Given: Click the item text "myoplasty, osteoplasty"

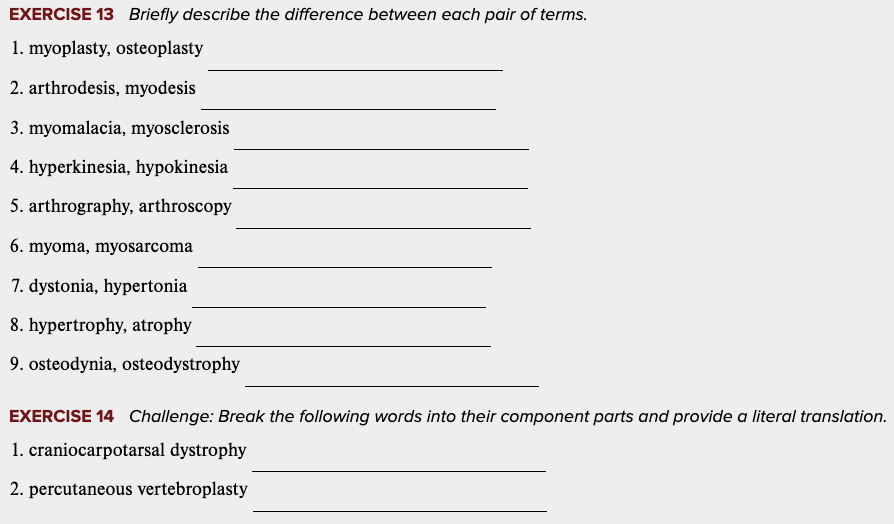Looking at the screenshot, I should point(115,48).
